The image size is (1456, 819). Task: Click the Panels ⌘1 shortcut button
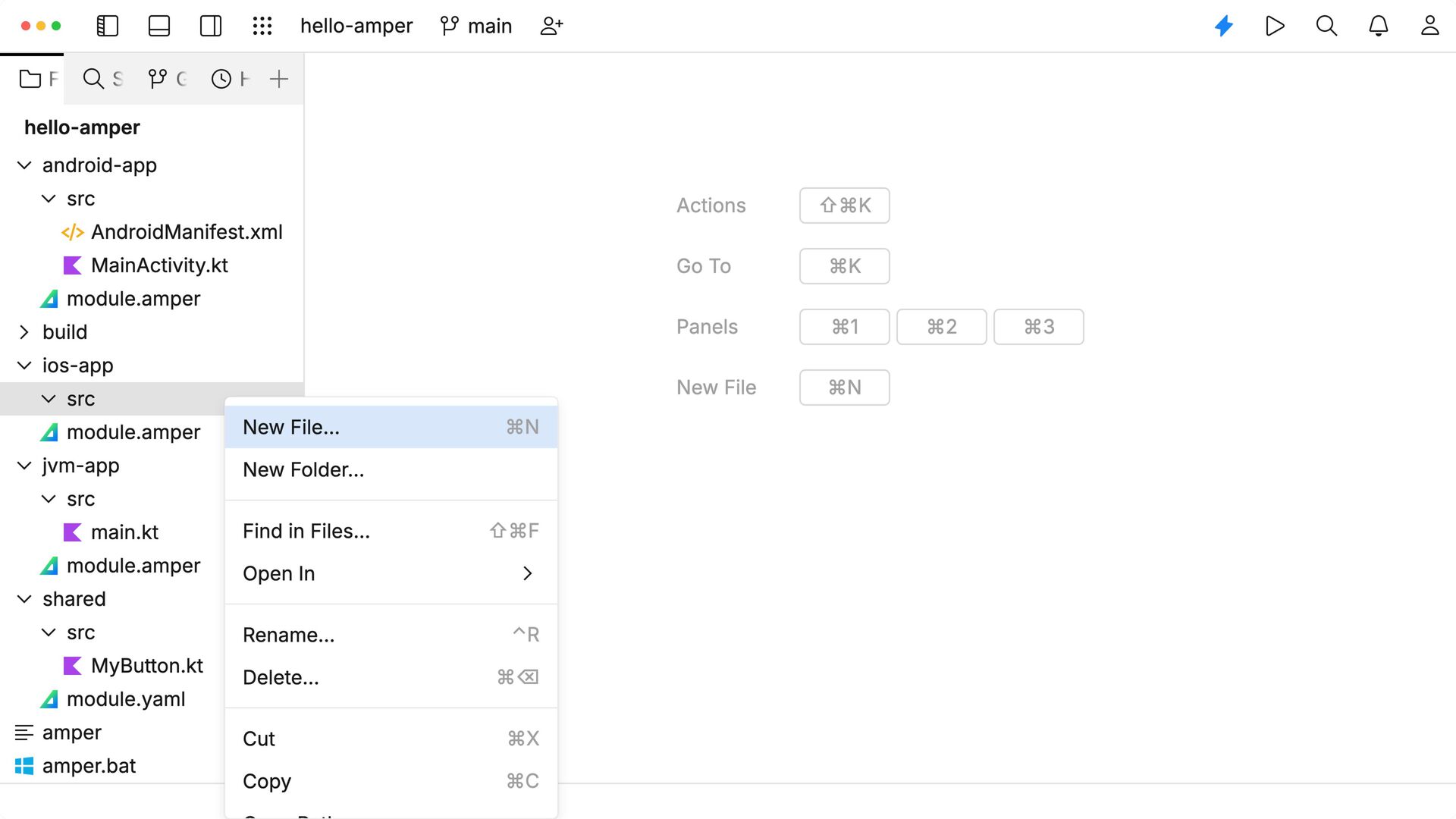click(x=845, y=327)
